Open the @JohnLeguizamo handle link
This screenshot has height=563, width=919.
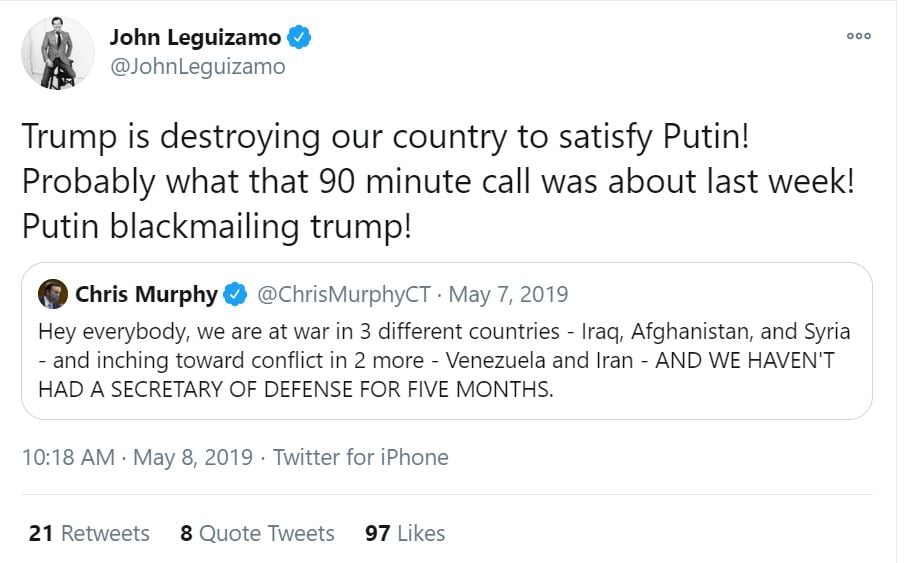pyautogui.click(x=197, y=66)
